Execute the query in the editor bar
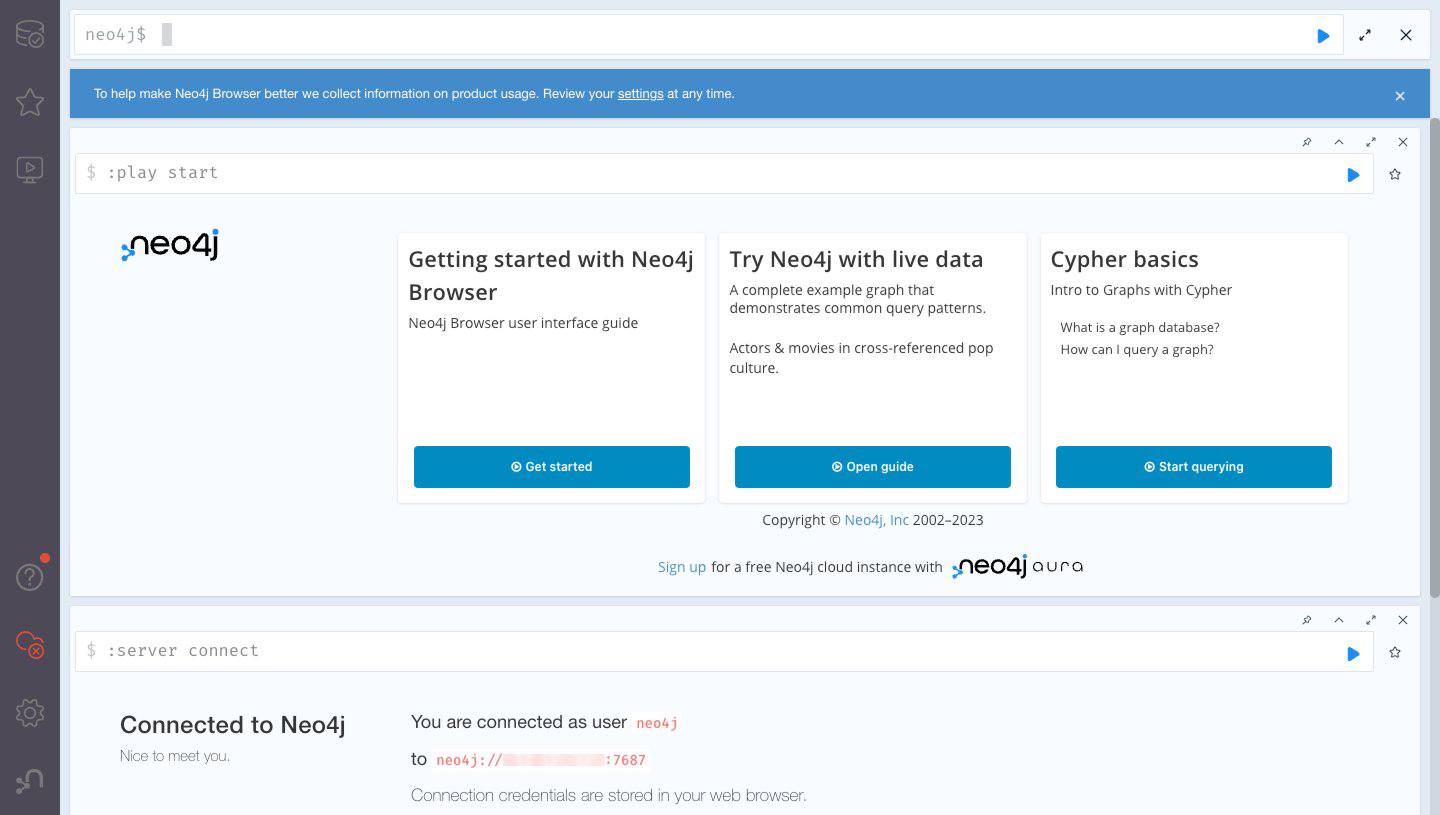Screen dimensions: 1440x815 click(x=1322, y=35)
